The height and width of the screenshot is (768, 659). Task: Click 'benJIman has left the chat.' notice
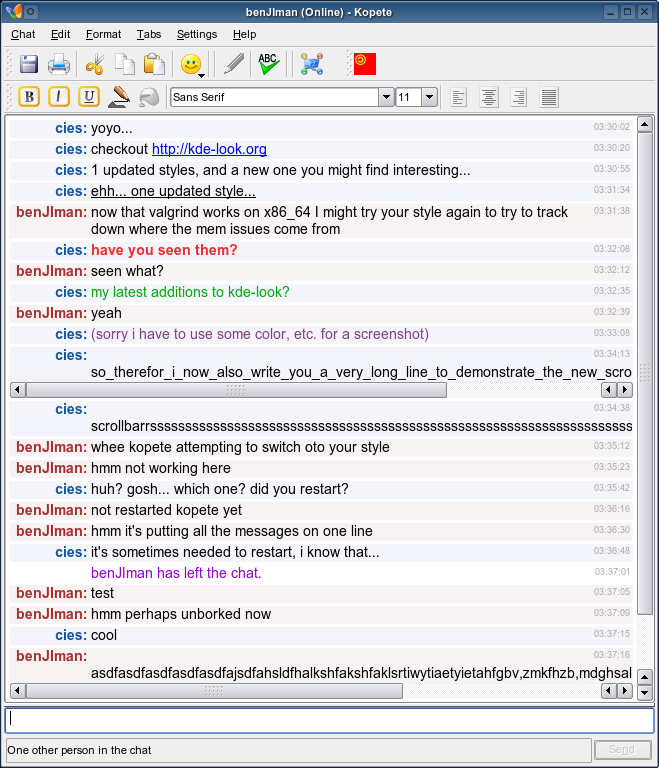[x=176, y=573]
